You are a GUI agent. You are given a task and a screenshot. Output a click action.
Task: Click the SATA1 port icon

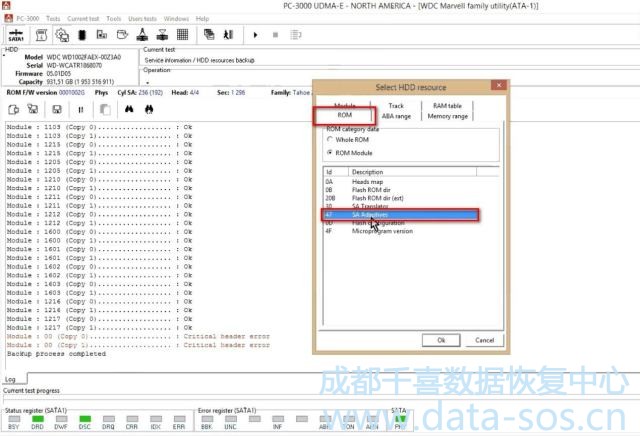tap(16, 35)
